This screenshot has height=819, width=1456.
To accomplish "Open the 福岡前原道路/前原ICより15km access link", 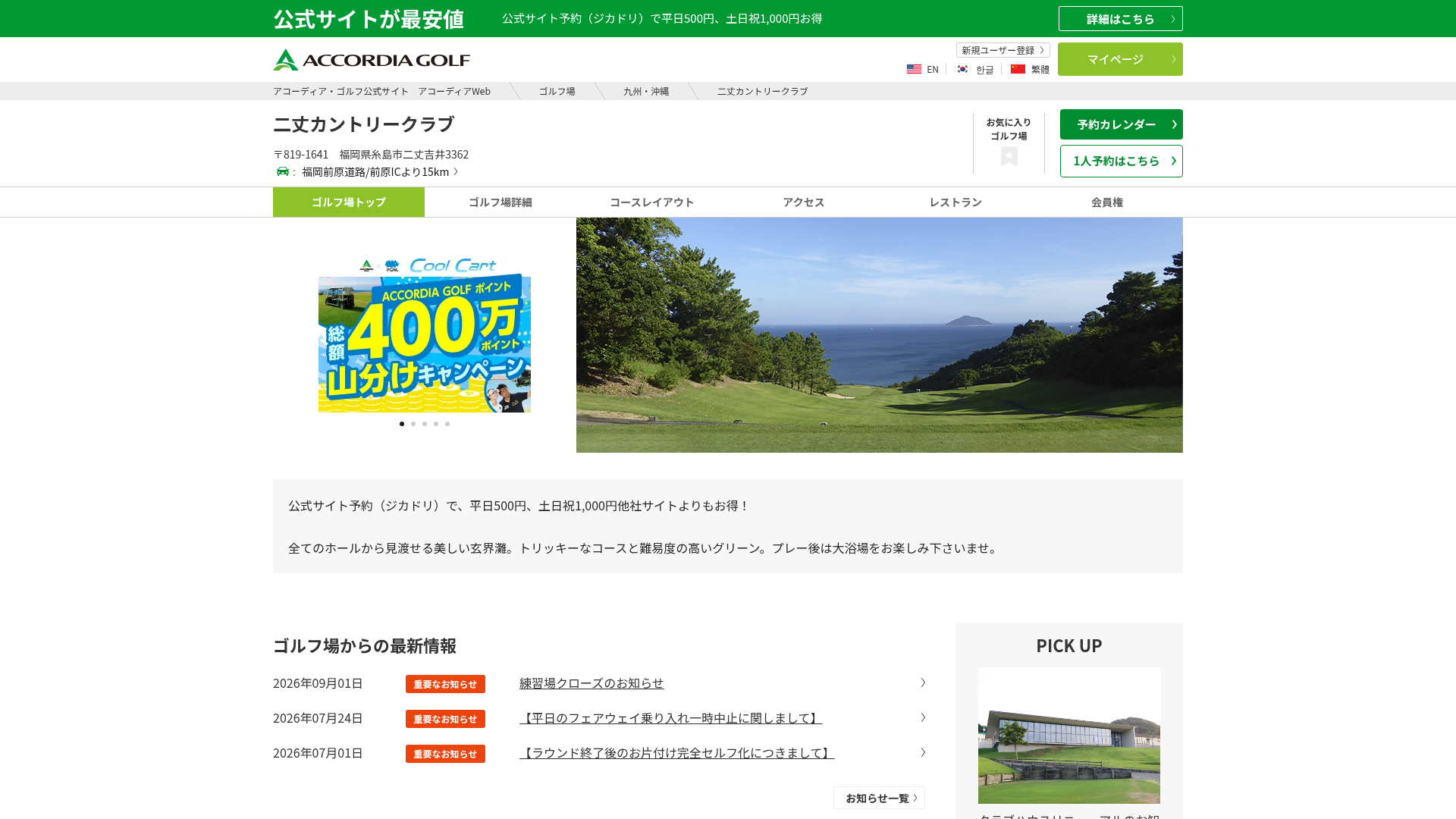I will 379,172.
